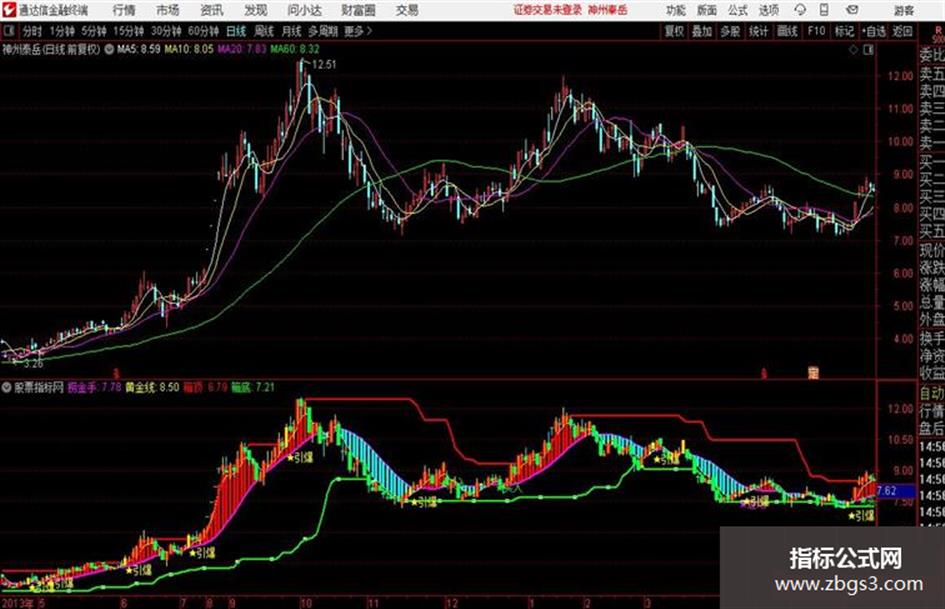The width and height of the screenshot is (945, 609).
Task: Click the 叠加 overlay button
Action: tap(702, 31)
